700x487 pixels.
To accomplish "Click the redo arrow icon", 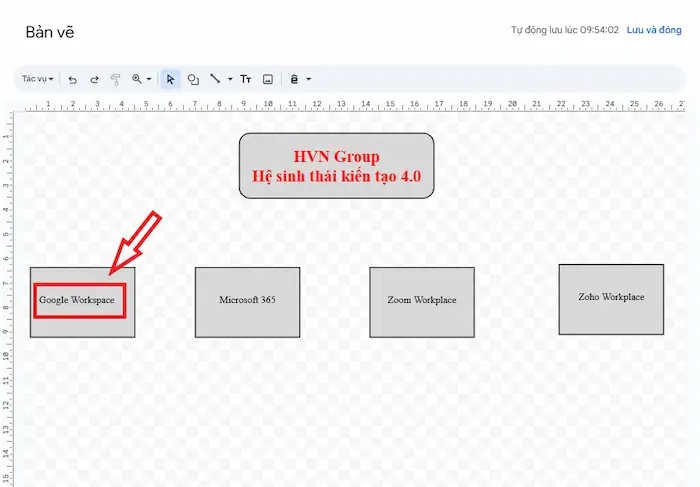I will (x=94, y=79).
